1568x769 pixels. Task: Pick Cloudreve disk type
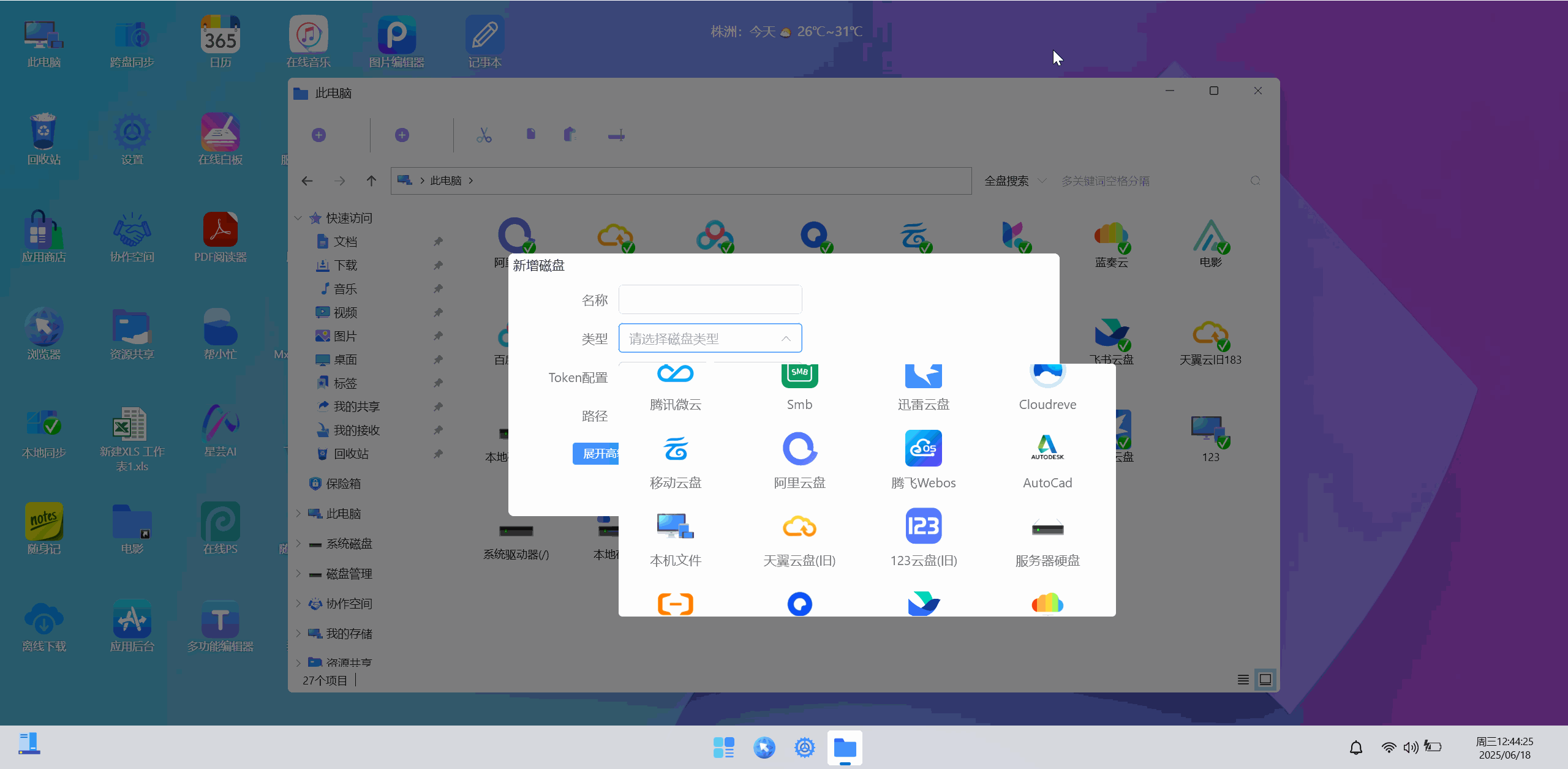pyautogui.click(x=1047, y=388)
